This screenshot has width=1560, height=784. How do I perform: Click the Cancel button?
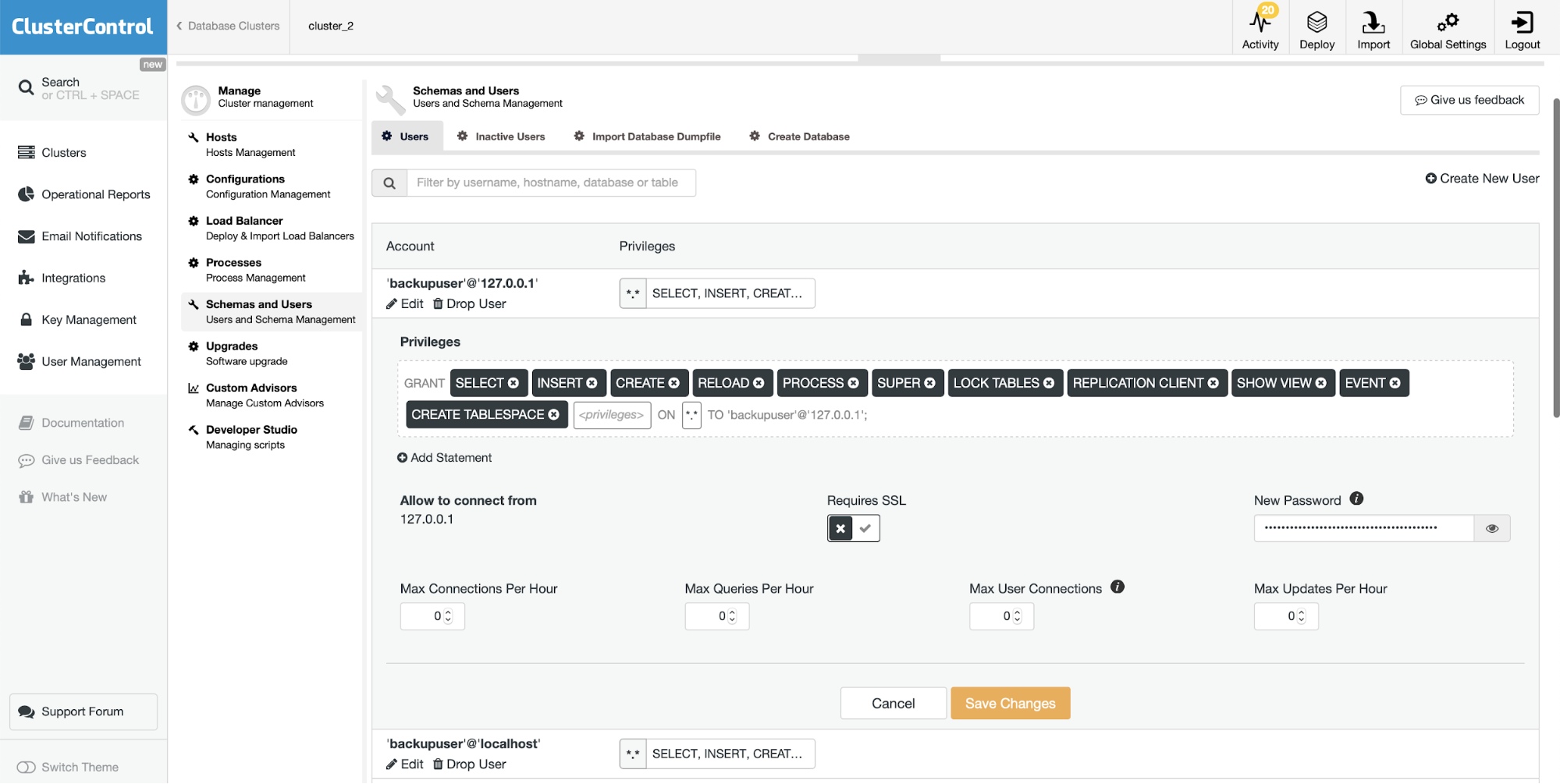[893, 703]
